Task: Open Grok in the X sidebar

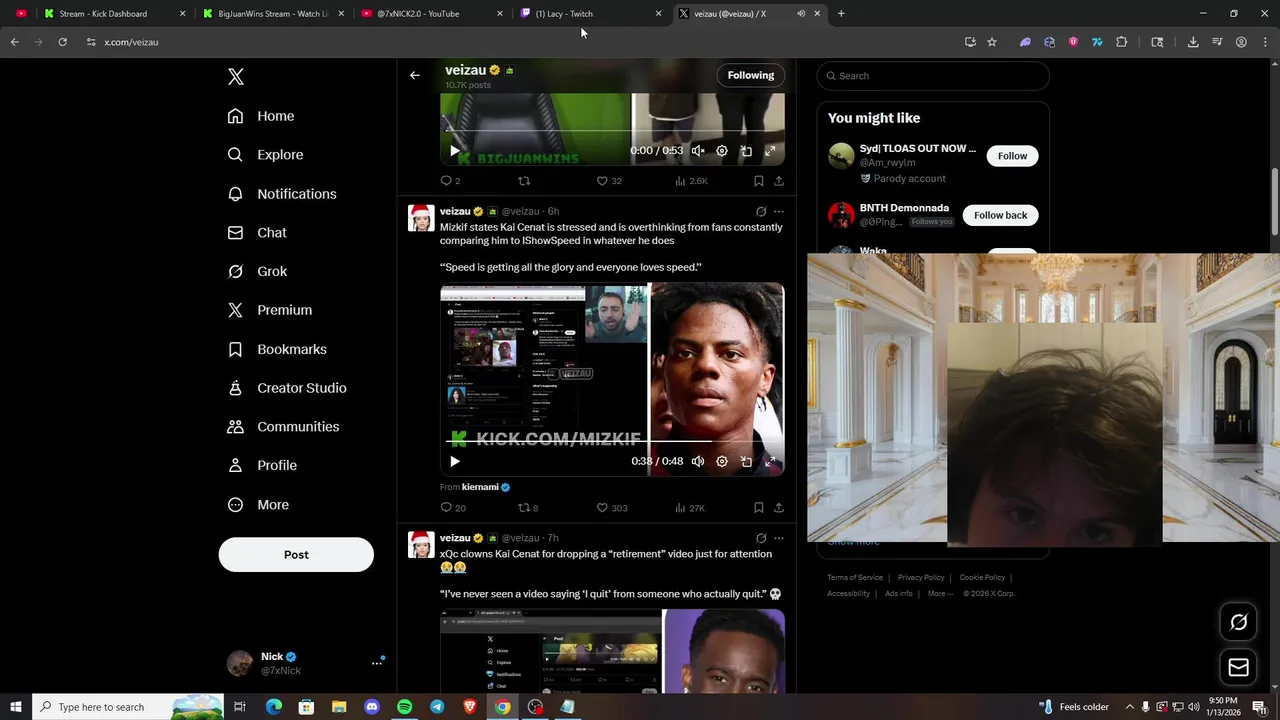Action: coord(257,271)
